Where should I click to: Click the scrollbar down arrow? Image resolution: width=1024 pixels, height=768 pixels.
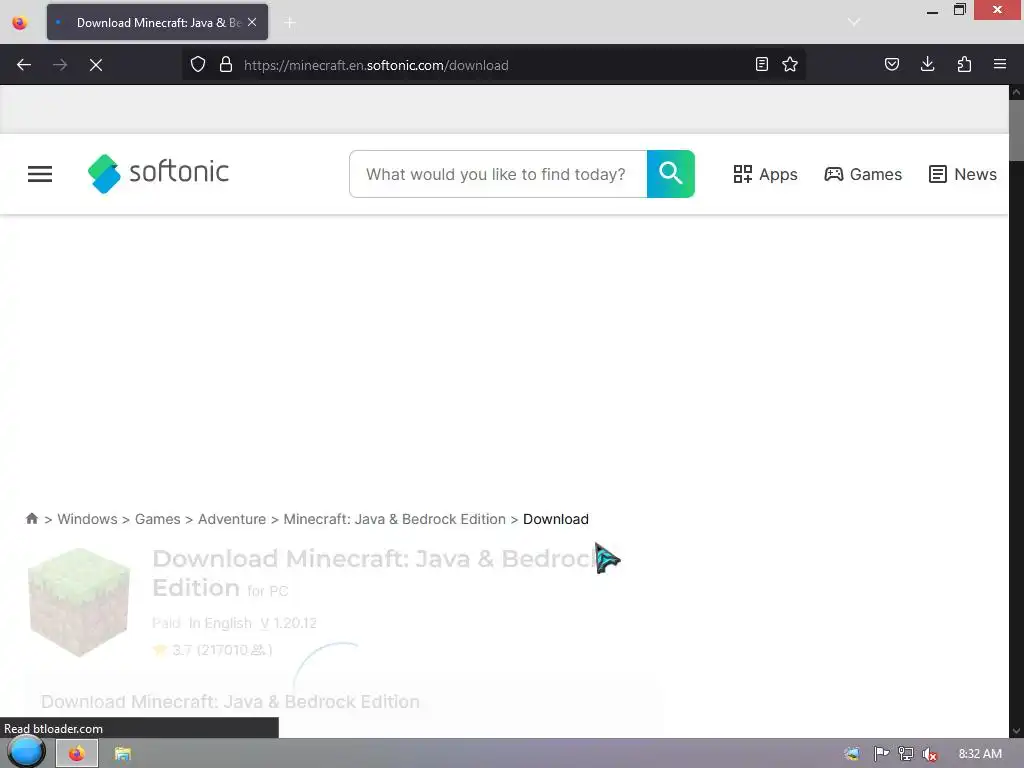1016,731
